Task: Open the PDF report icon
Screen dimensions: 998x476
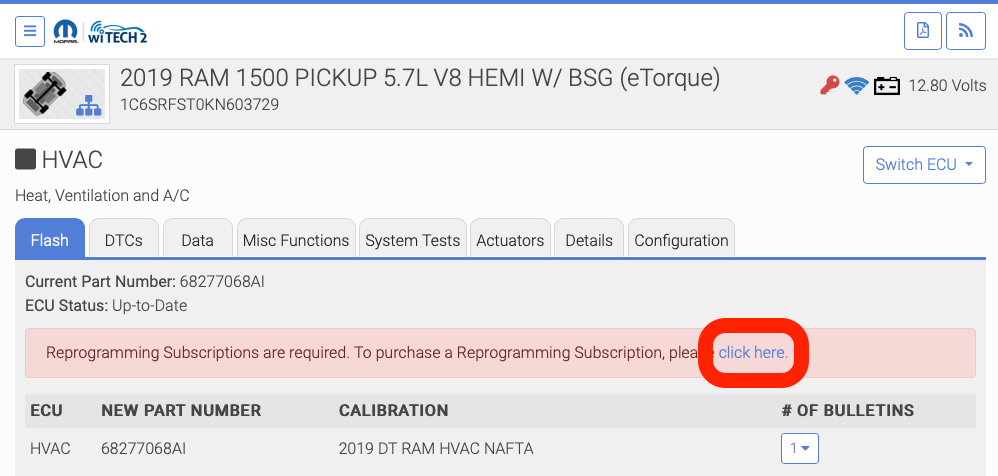Action: click(x=922, y=31)
